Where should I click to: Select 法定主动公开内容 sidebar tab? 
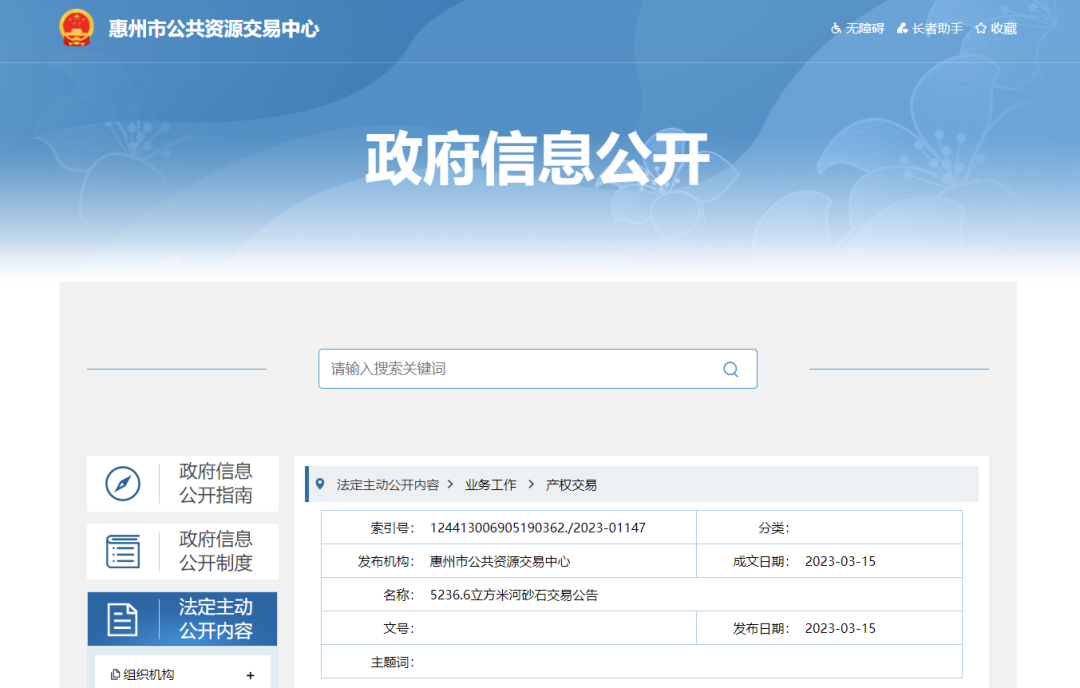215,619
